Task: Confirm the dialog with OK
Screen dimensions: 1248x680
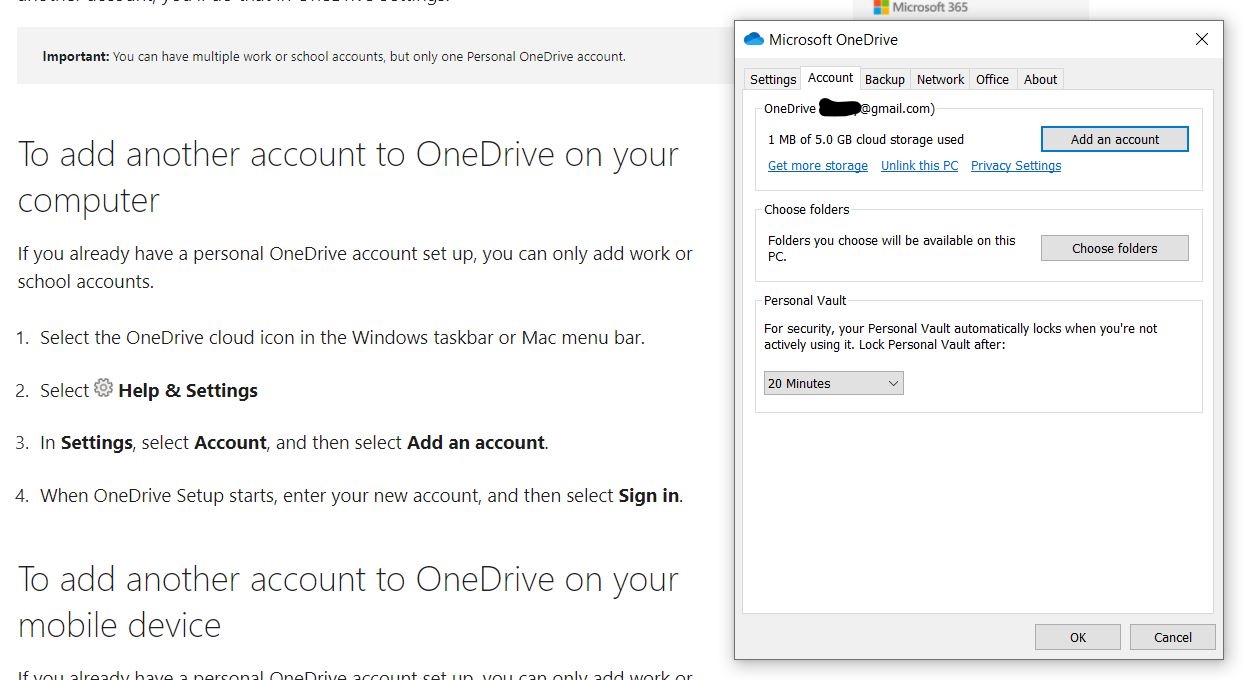Action: (1078, 637)
